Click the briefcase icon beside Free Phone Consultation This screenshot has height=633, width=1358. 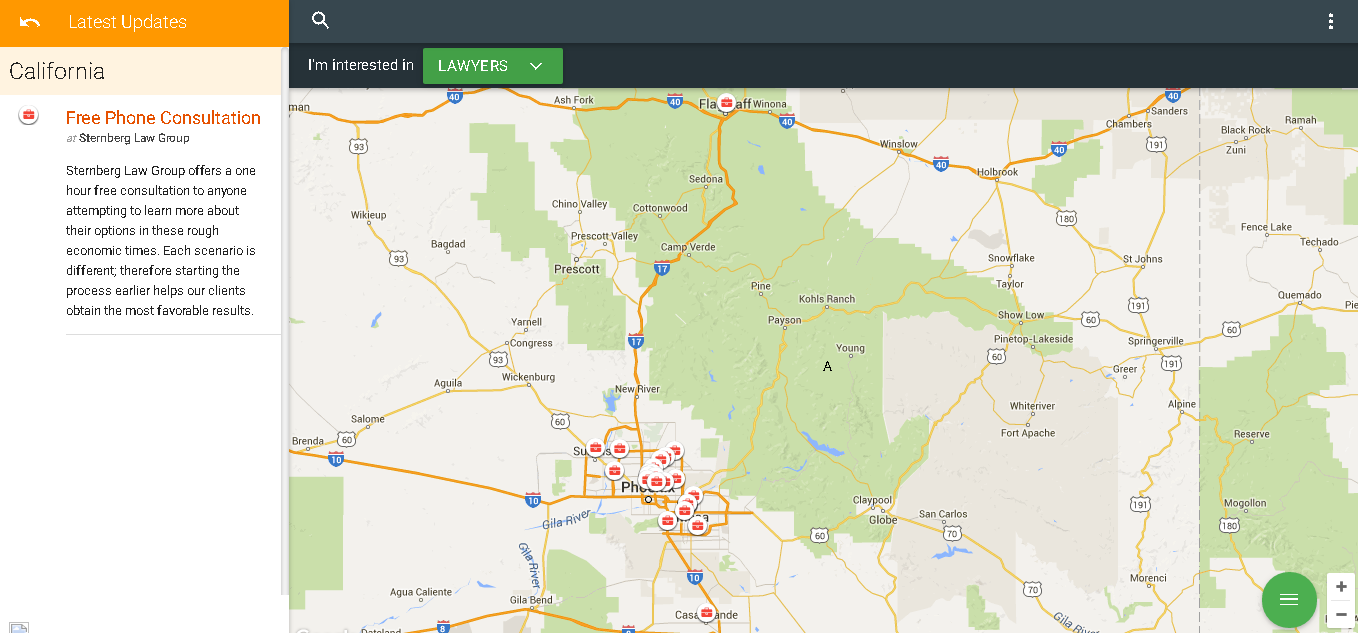tap(28, 116)
